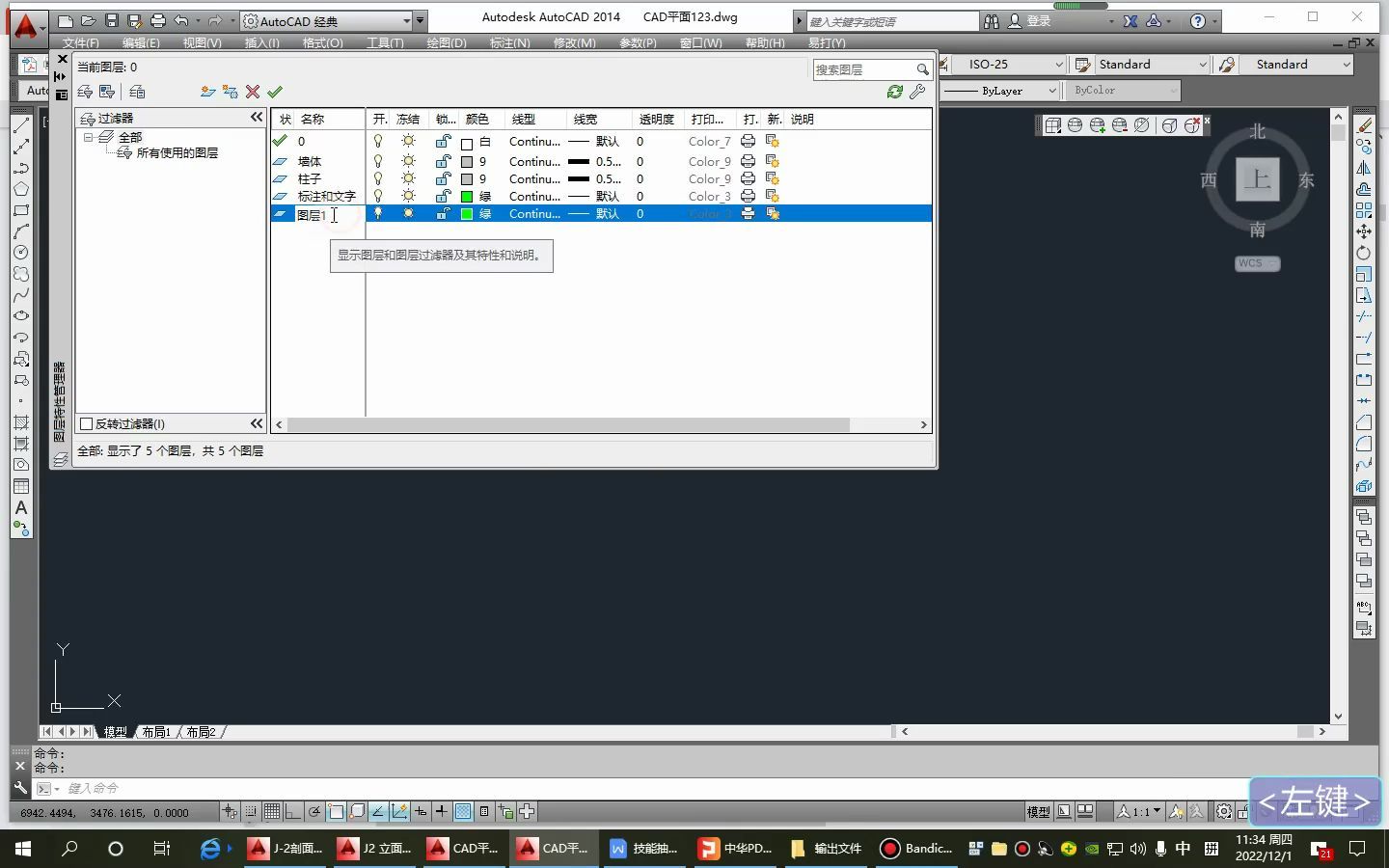Screen dimensions: 1389x868
Task: Click the New Layer icon
Action: pos(207,92)
